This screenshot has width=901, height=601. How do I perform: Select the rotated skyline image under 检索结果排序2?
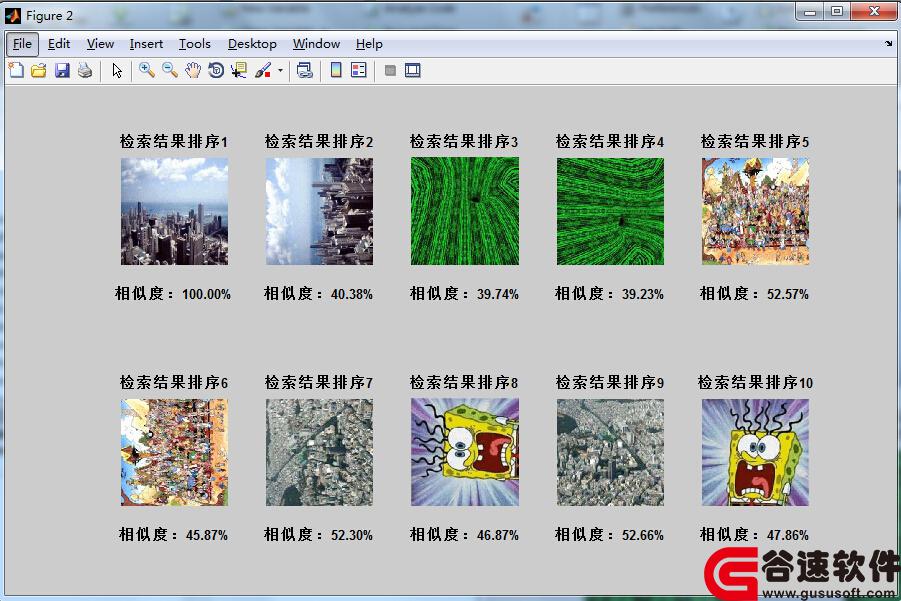[x=319, y=211]
